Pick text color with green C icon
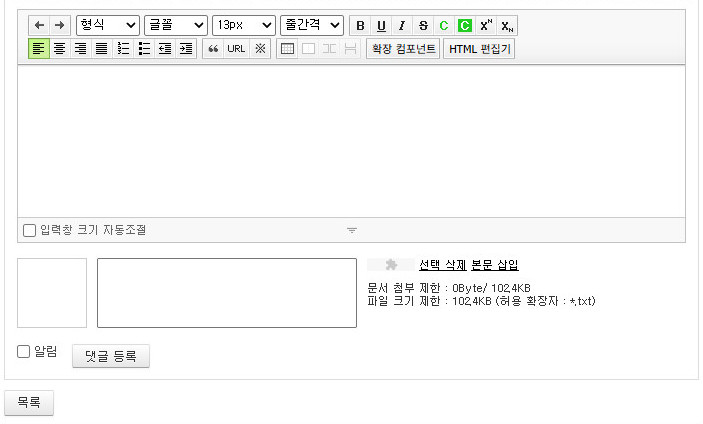Image resolution: width=703 pixels, height=424 pixels. [x=444, y=26]
